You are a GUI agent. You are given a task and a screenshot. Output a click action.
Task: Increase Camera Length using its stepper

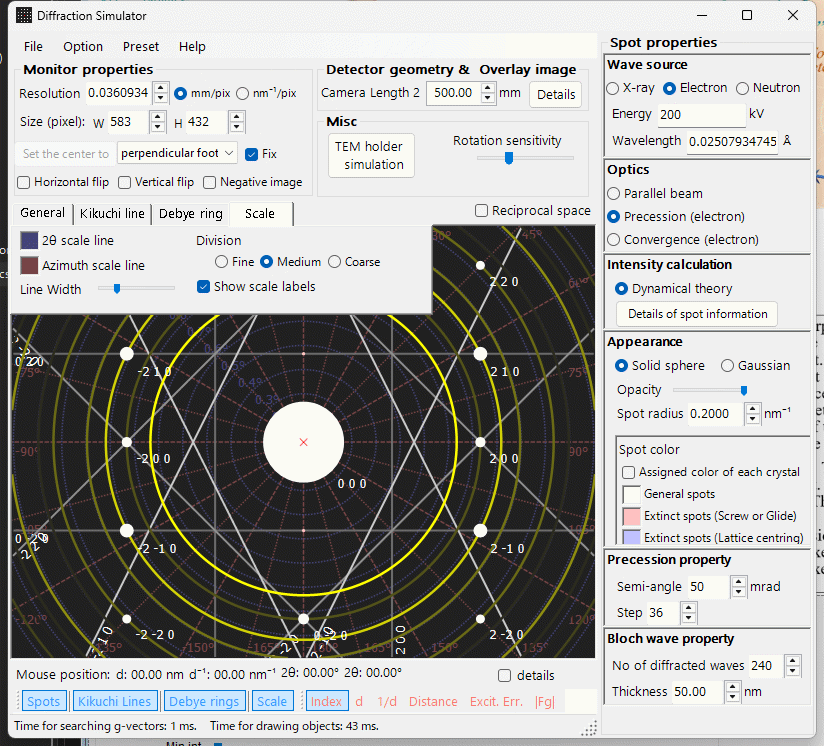(x=487, y=88)
